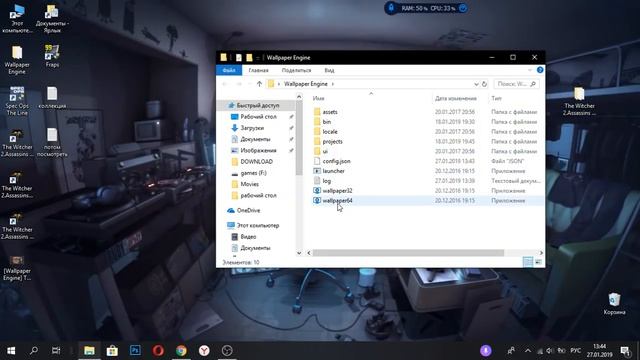Refresh the Wallpaper Engine folder view
This screenshot has height=360, width=640.
point(484,84)
